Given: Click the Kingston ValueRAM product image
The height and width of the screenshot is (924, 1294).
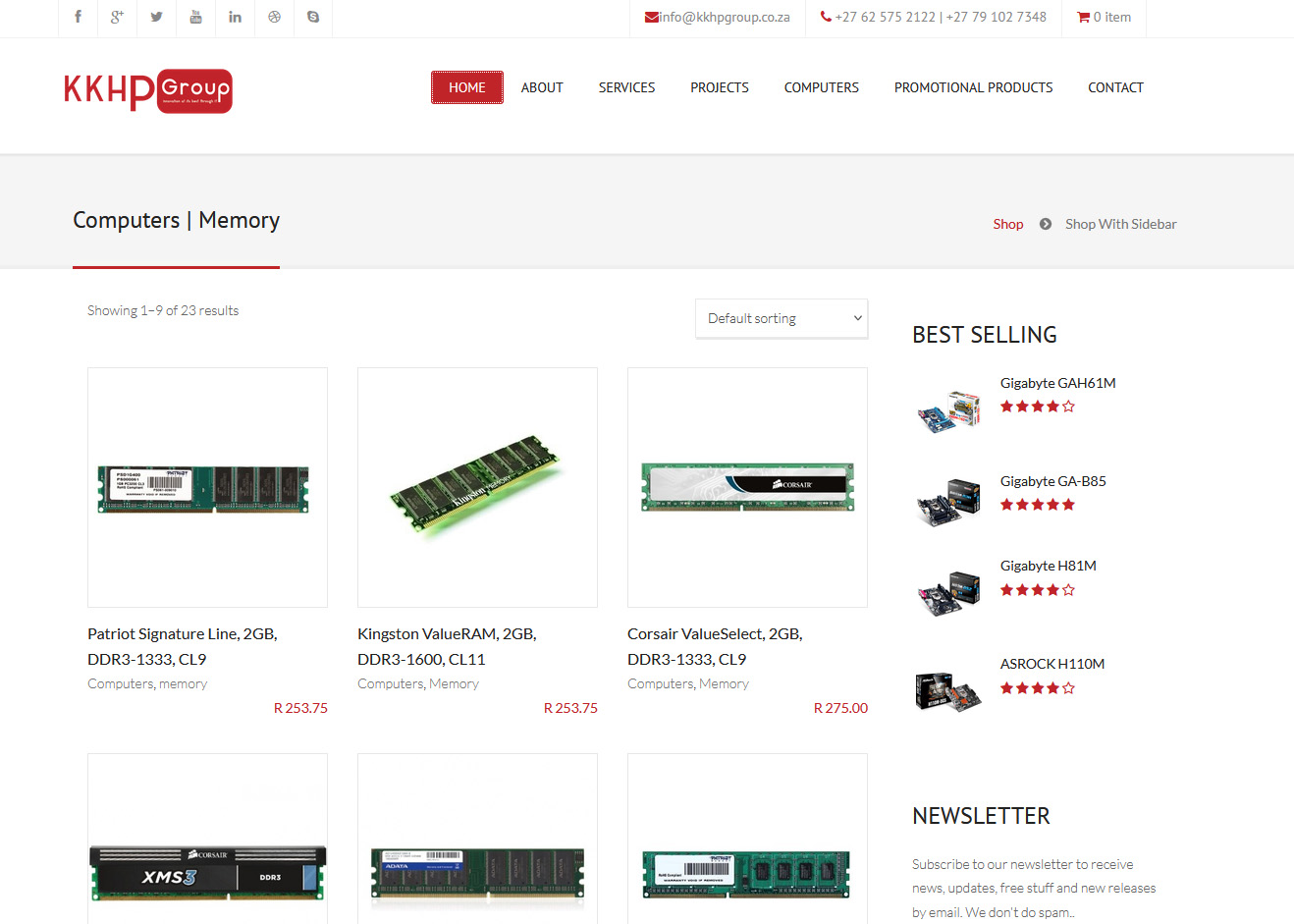Looking at the screenshot, I should click(x=477, y=488).
